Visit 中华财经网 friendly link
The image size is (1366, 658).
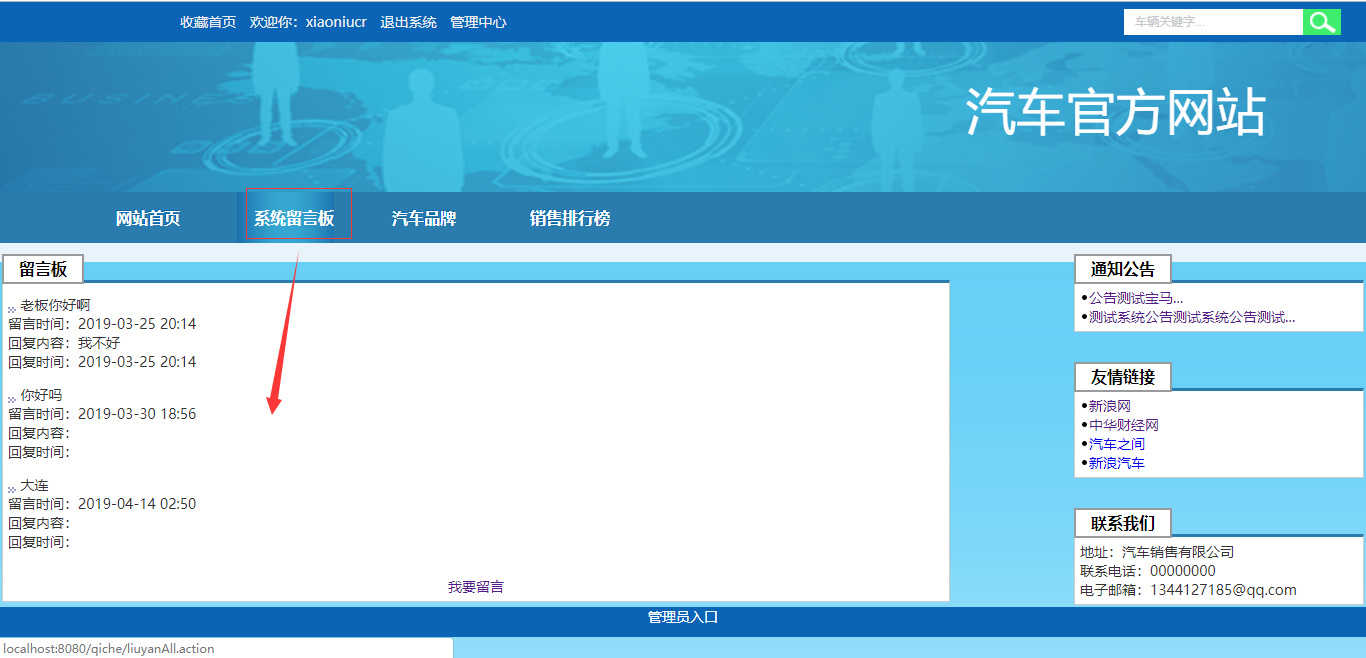point(1124,425)
